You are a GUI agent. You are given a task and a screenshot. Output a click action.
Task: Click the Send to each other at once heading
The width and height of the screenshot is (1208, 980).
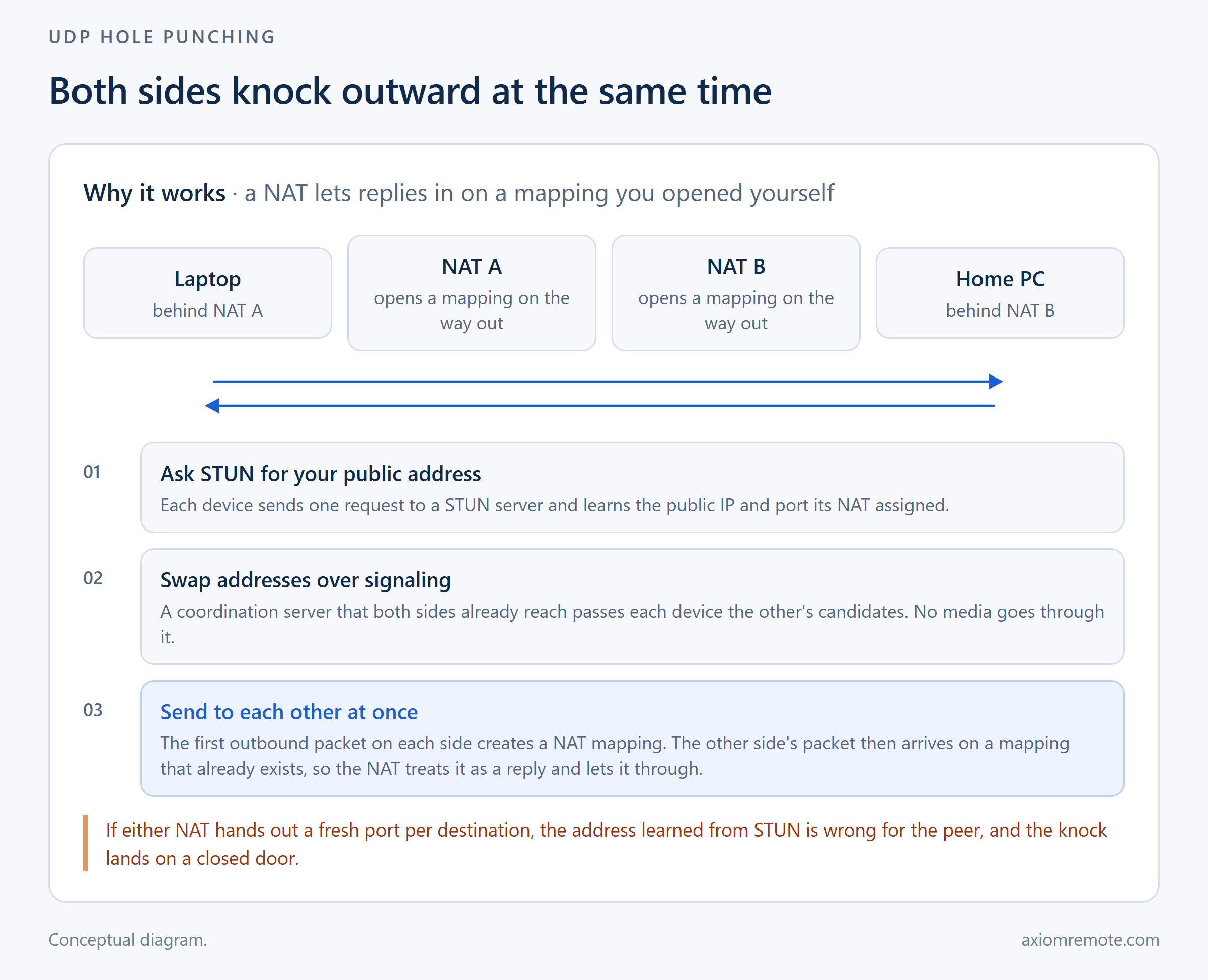click(289, 712)
